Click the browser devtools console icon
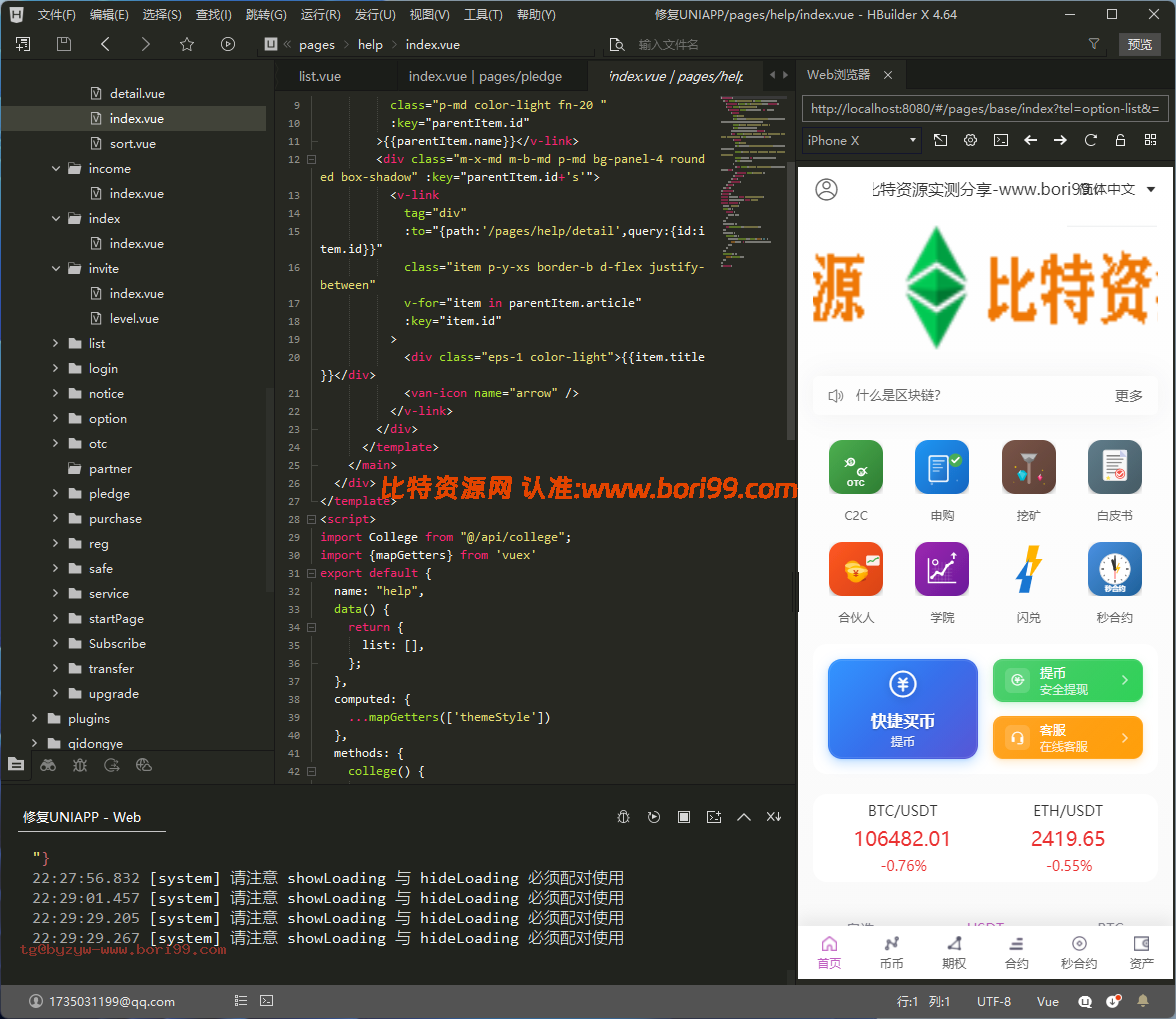The width and height of the screenshot is (1176, 1019). (1000, 140)
